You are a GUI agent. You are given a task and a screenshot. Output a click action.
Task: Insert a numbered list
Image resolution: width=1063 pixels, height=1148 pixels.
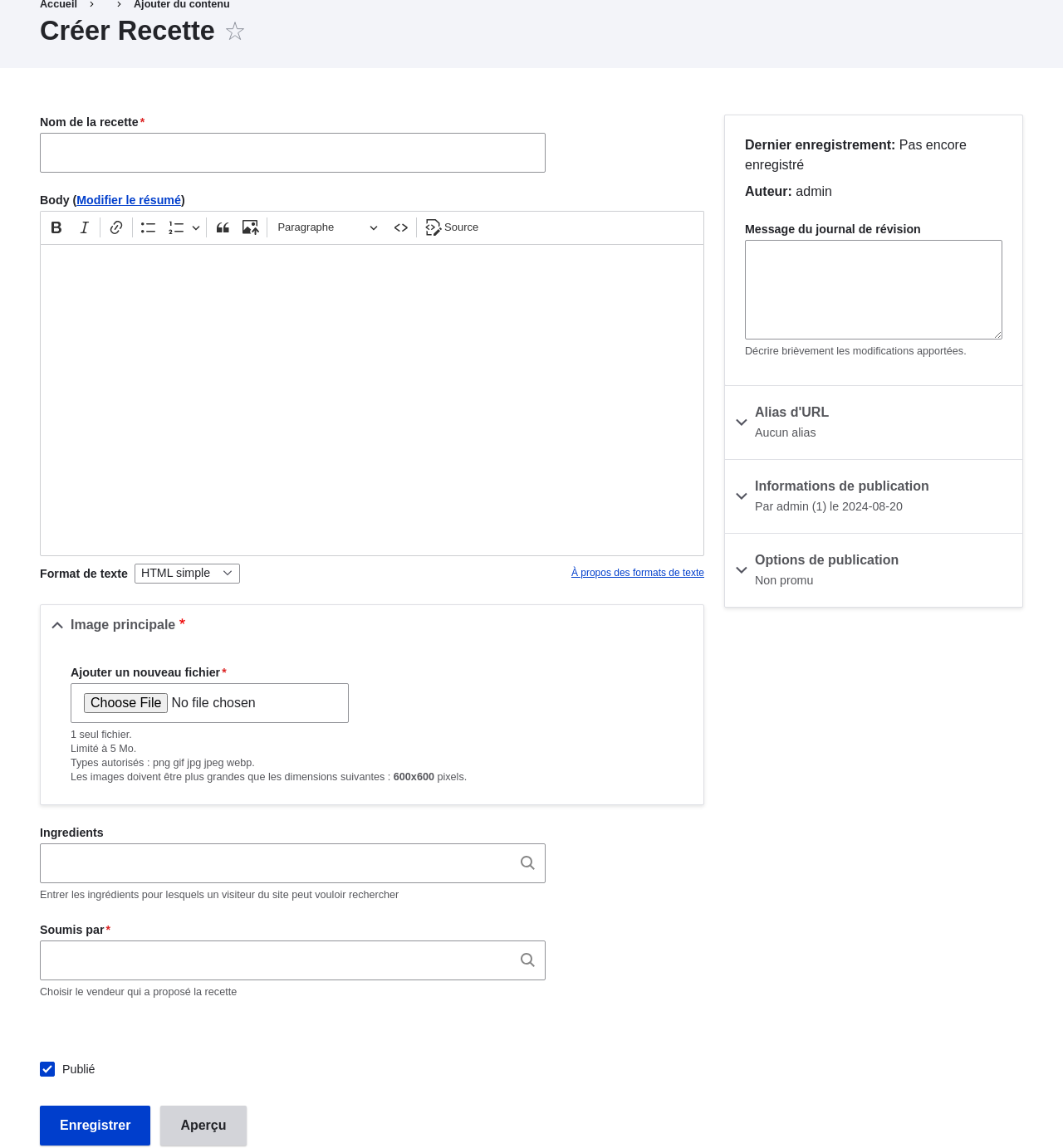176,227
